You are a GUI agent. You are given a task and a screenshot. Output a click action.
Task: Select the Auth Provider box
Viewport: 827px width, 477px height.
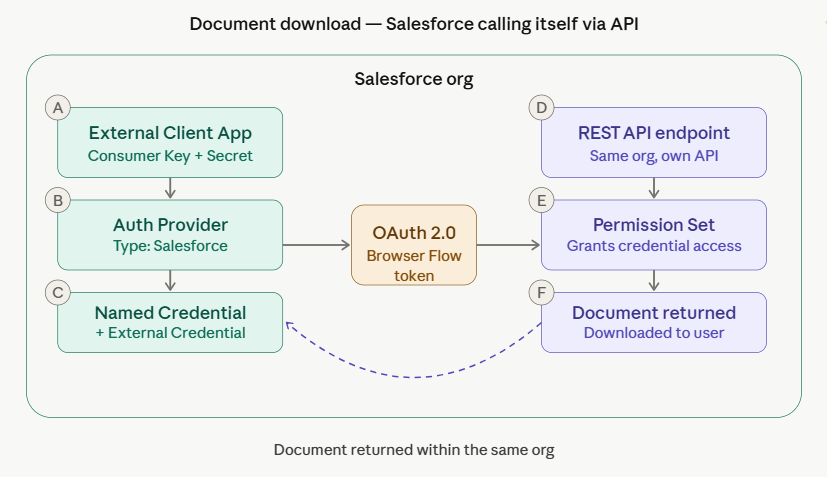pyautogui.click(x=170, y=235)
